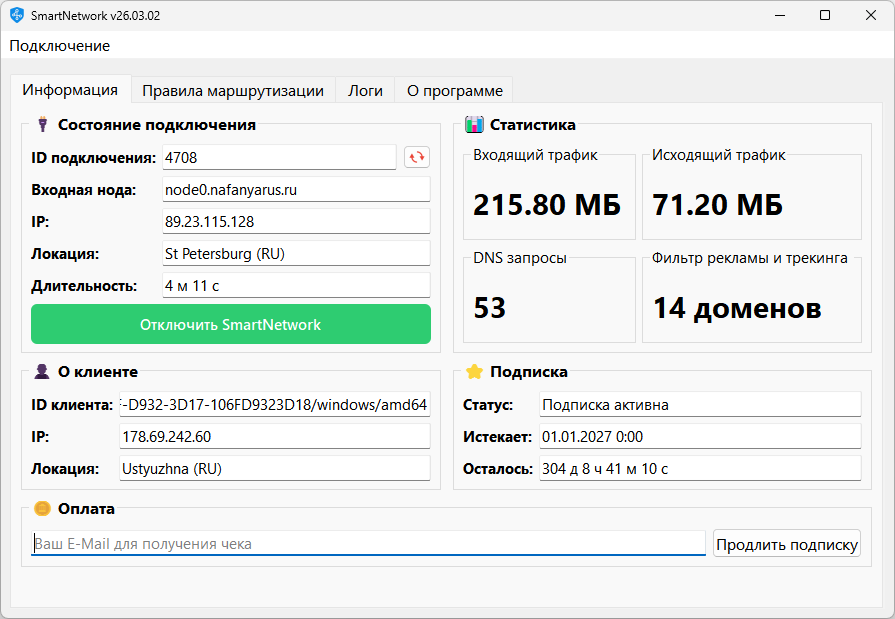Select the Истекает expiration date field
Screen dimensions: 895x619
pyautogui.click(x=698, y=435)
